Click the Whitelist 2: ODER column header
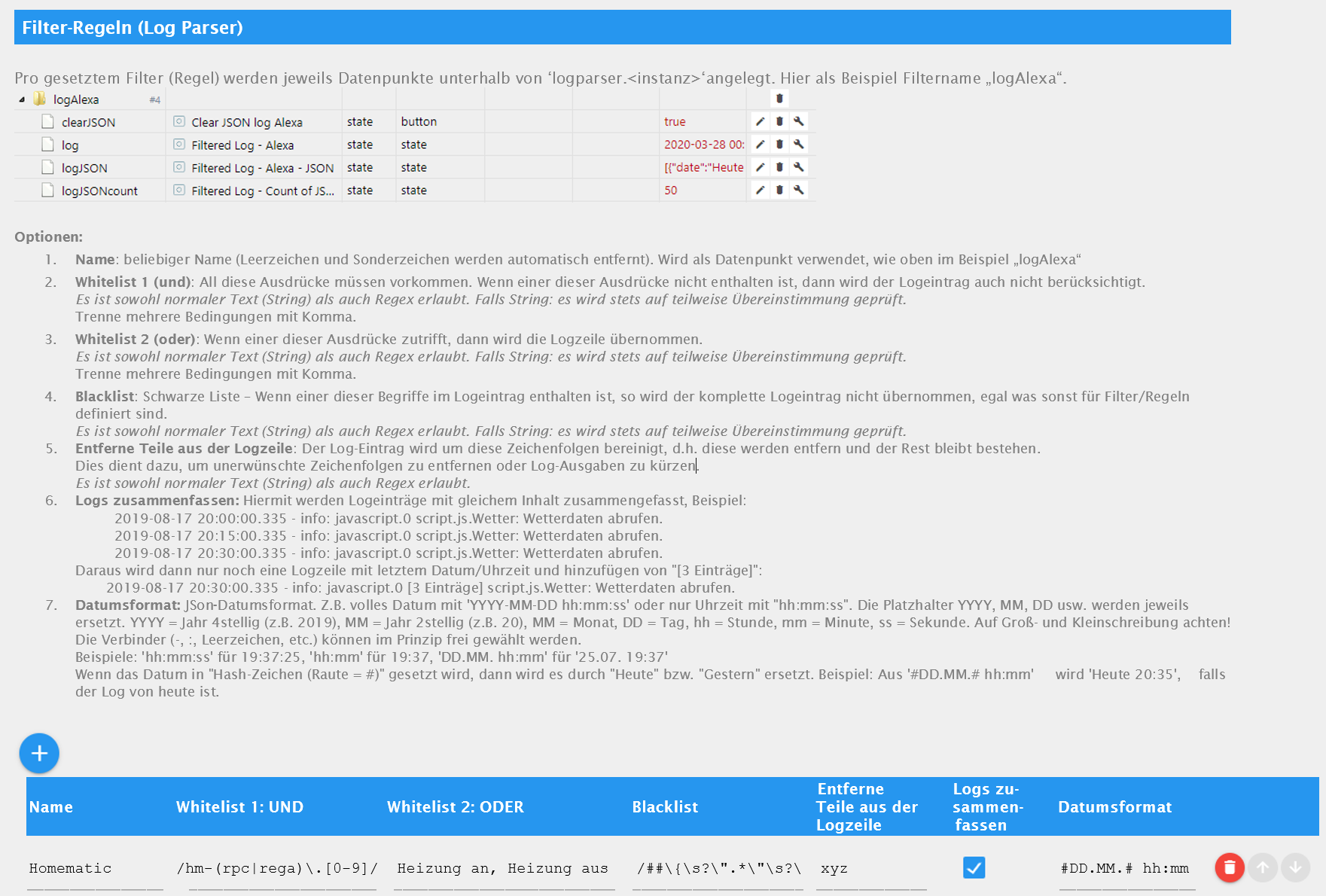The image size is (1326, 896). point(455,807)
